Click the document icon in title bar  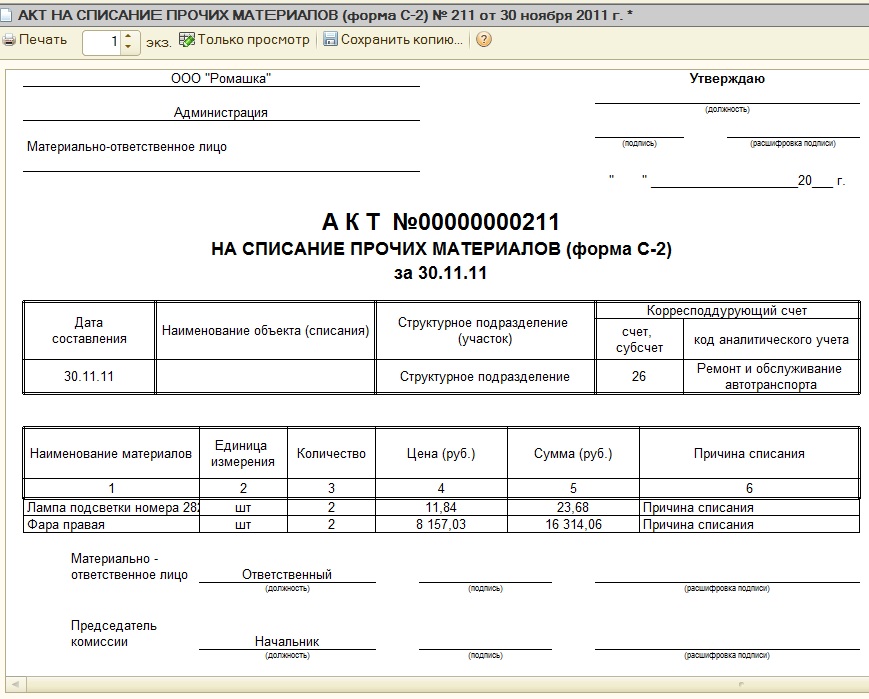click(6, 15)
